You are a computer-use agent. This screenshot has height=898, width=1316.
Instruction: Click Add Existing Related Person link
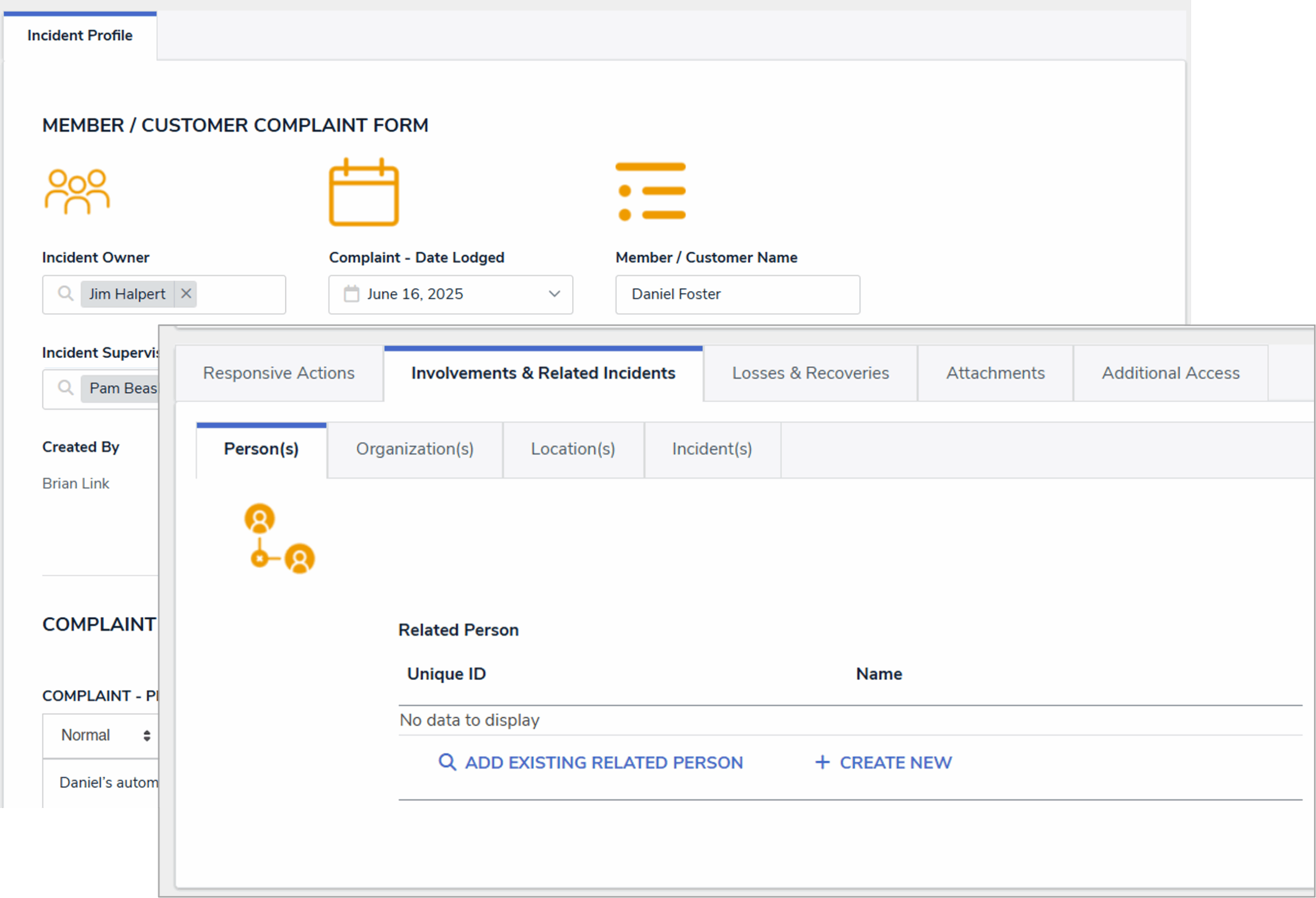tap(604, 763)
